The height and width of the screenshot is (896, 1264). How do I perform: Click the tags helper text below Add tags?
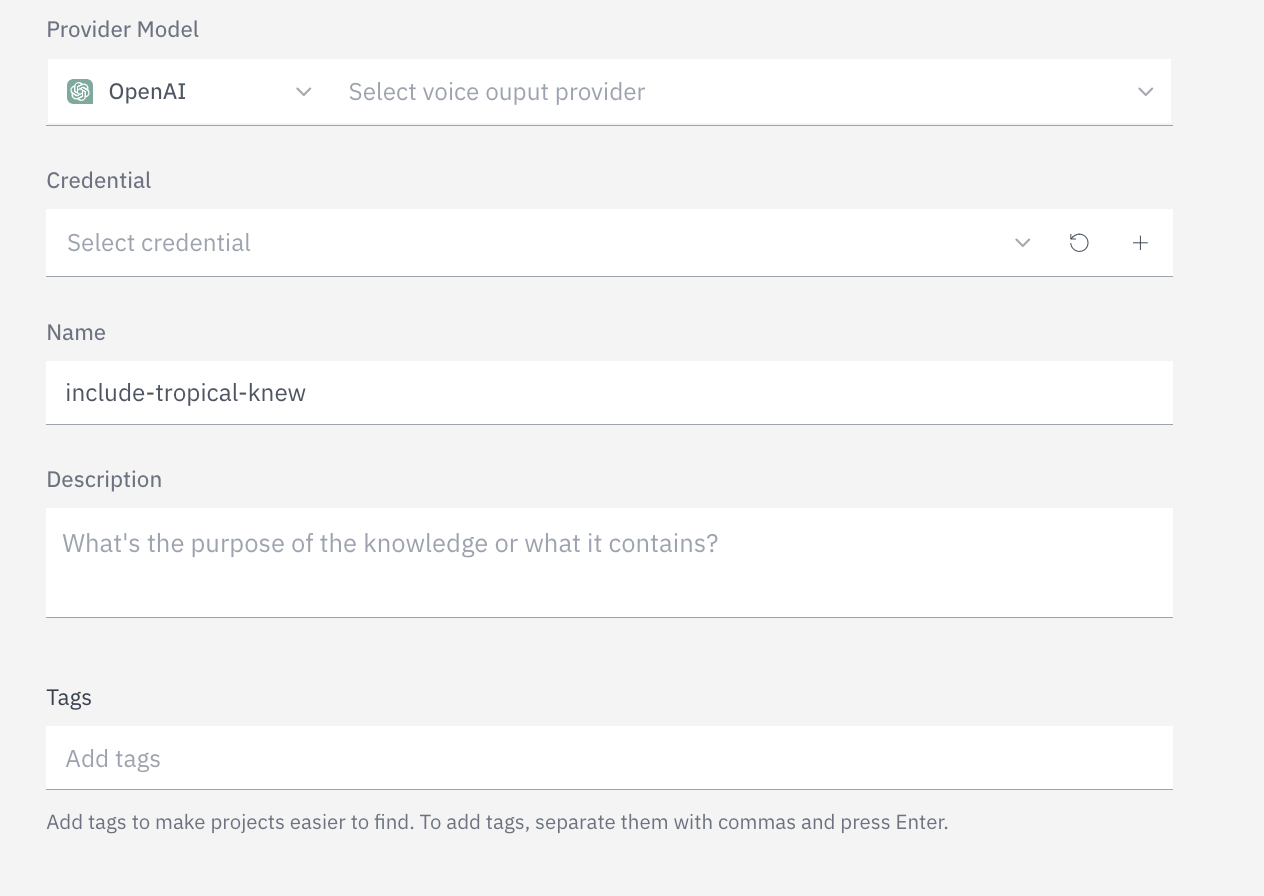tap(497, 821)
